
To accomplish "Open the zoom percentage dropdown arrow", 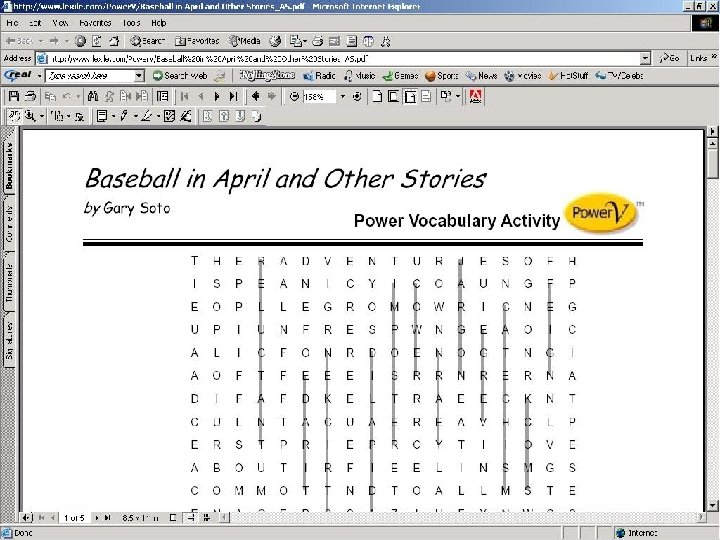I will (x=342, y=96).
